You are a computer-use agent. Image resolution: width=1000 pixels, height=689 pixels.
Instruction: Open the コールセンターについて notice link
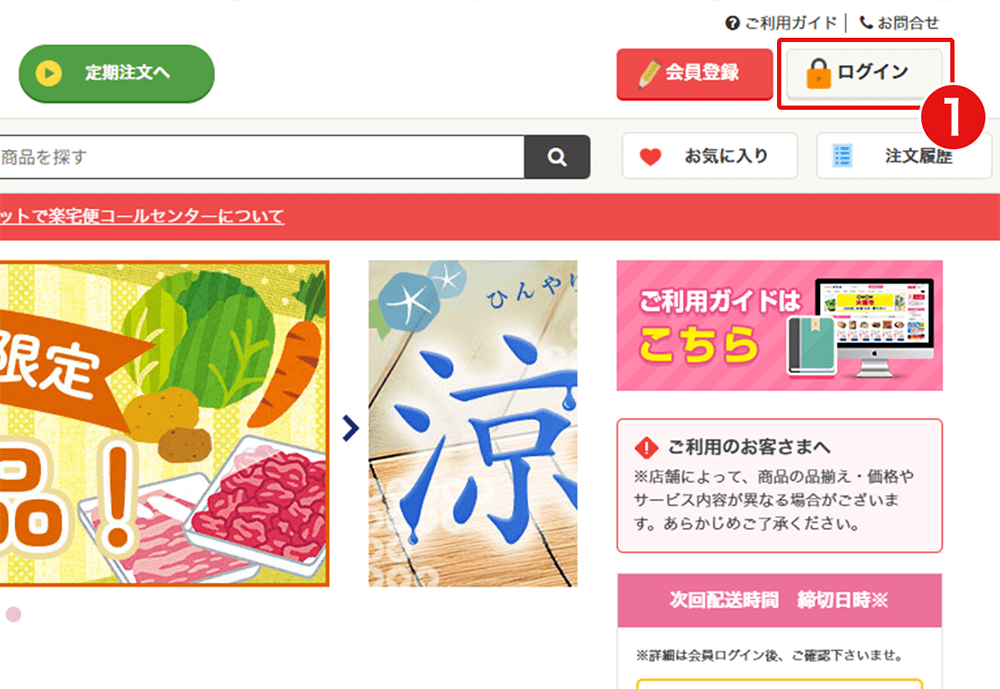pyautogui.click(x=142, y=217)
